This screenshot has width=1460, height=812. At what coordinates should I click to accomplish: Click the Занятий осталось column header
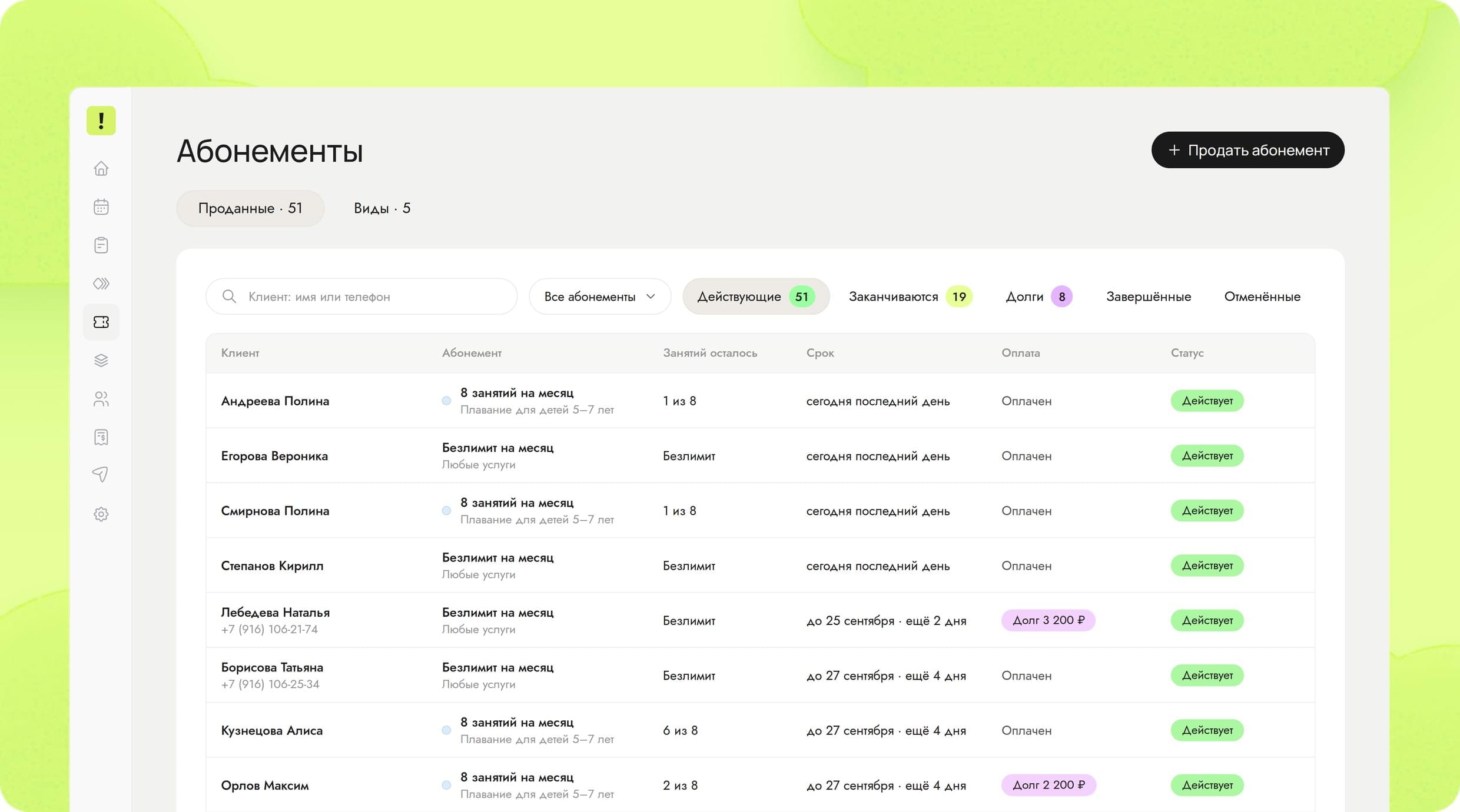click(710, 353)
